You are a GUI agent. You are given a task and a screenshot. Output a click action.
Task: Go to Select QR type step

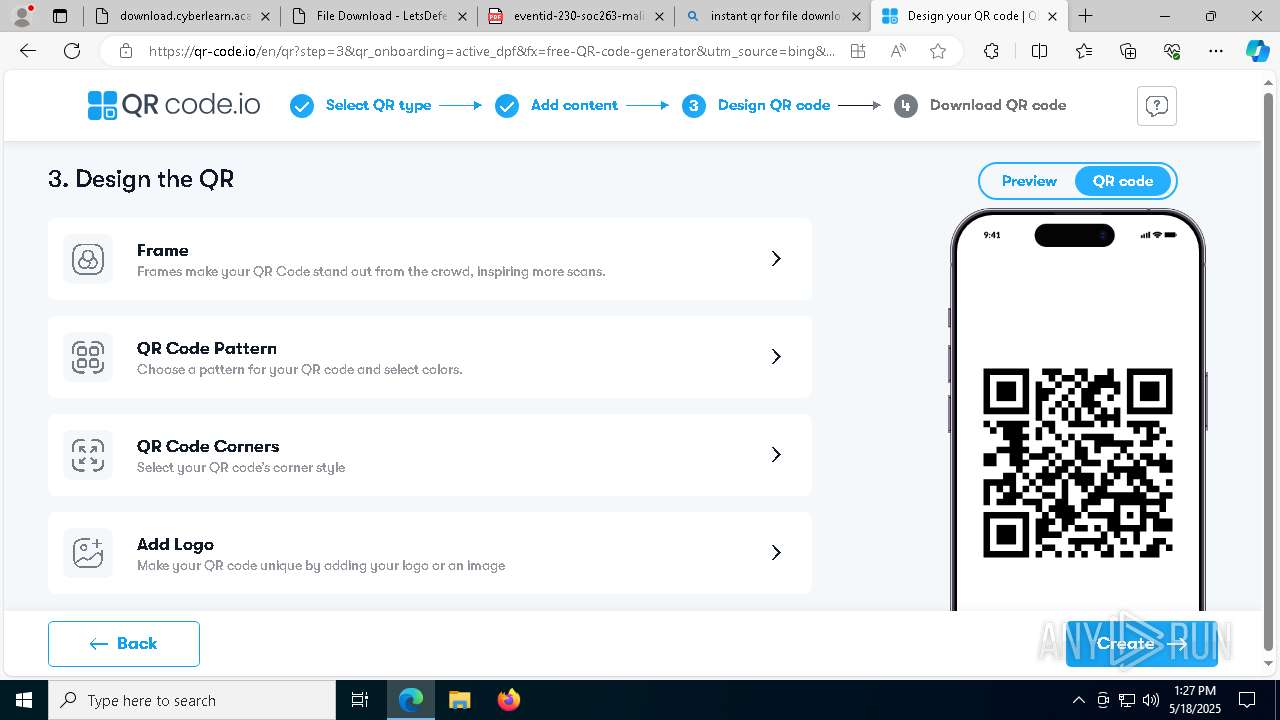(361, 105)
